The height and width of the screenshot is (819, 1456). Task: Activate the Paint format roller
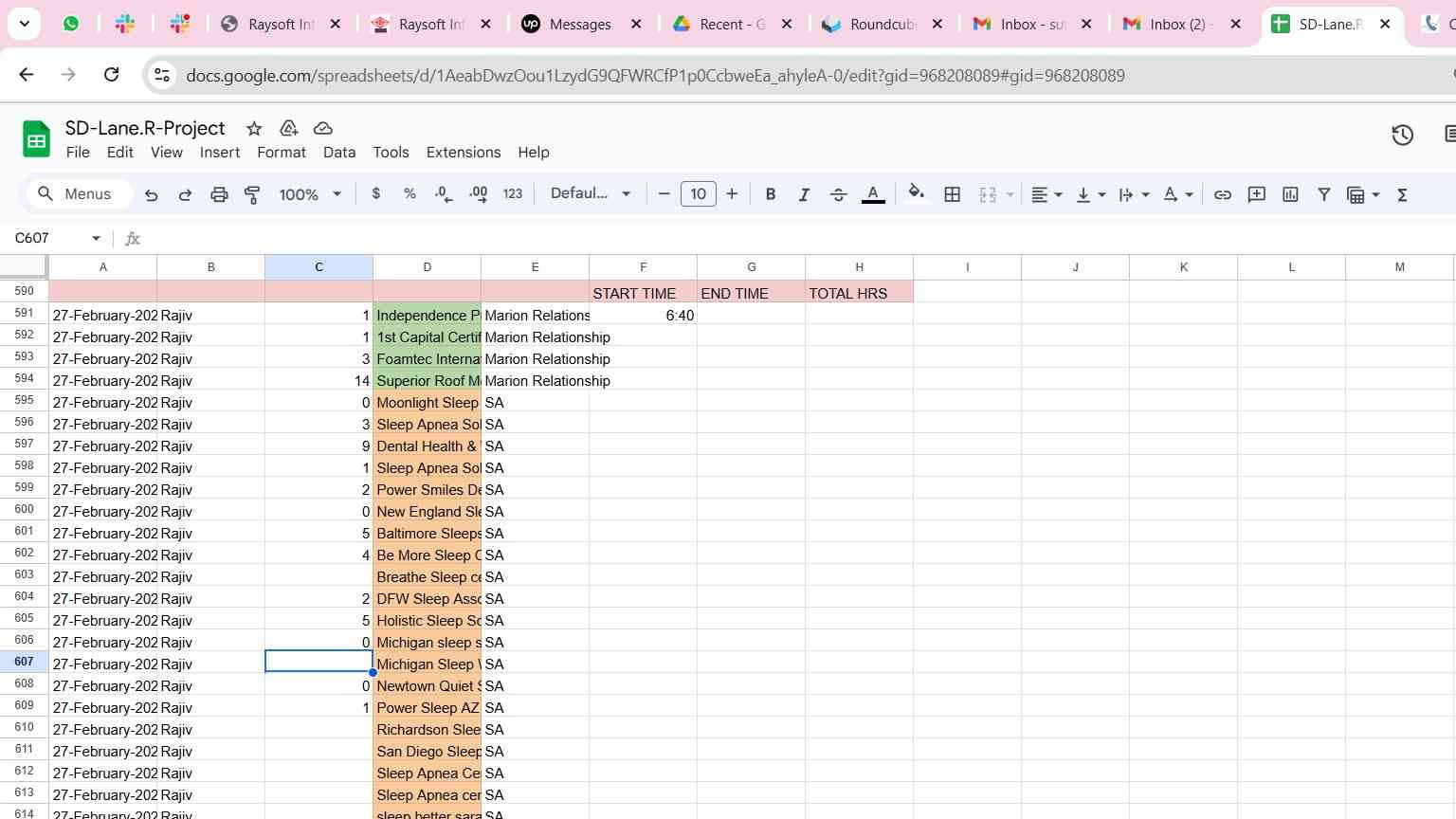tap(252, 194)
